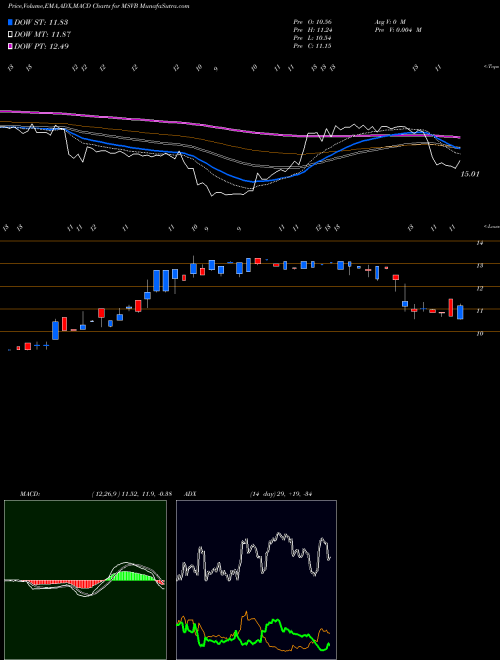Click the price axis label 12
Image resolution: width=500 pixels, height=660 pixels.
click(479, 288)
